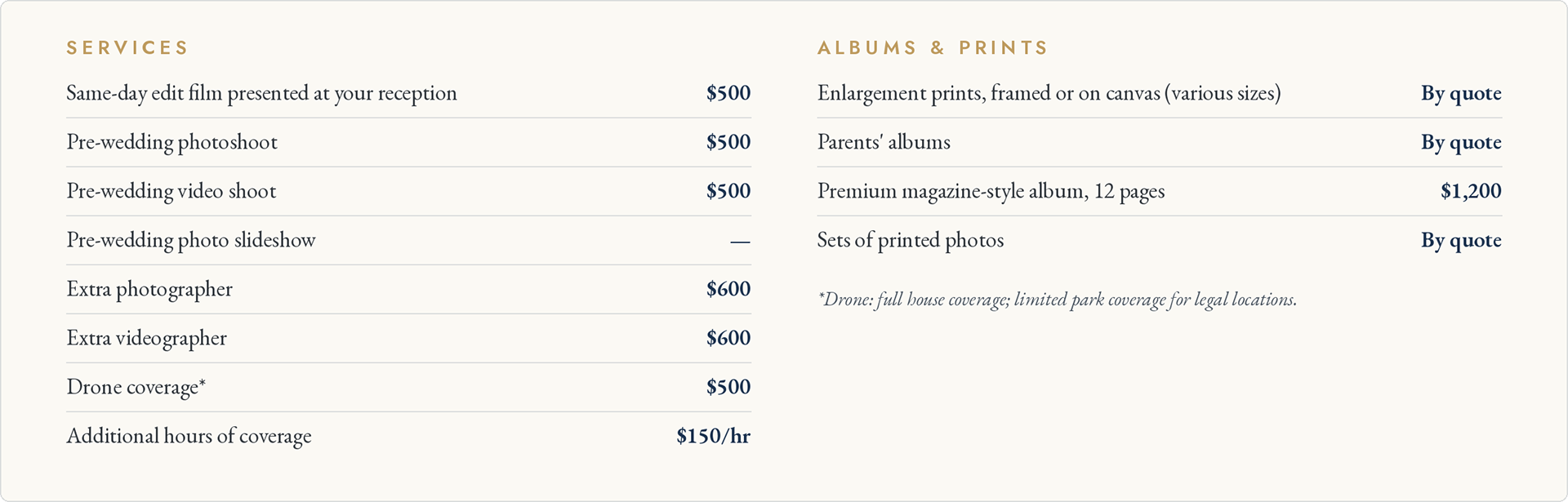The image size is (1568, 502).
Task: Click the Drone footnote about park coverage
Action: [x=1057, y=300]
